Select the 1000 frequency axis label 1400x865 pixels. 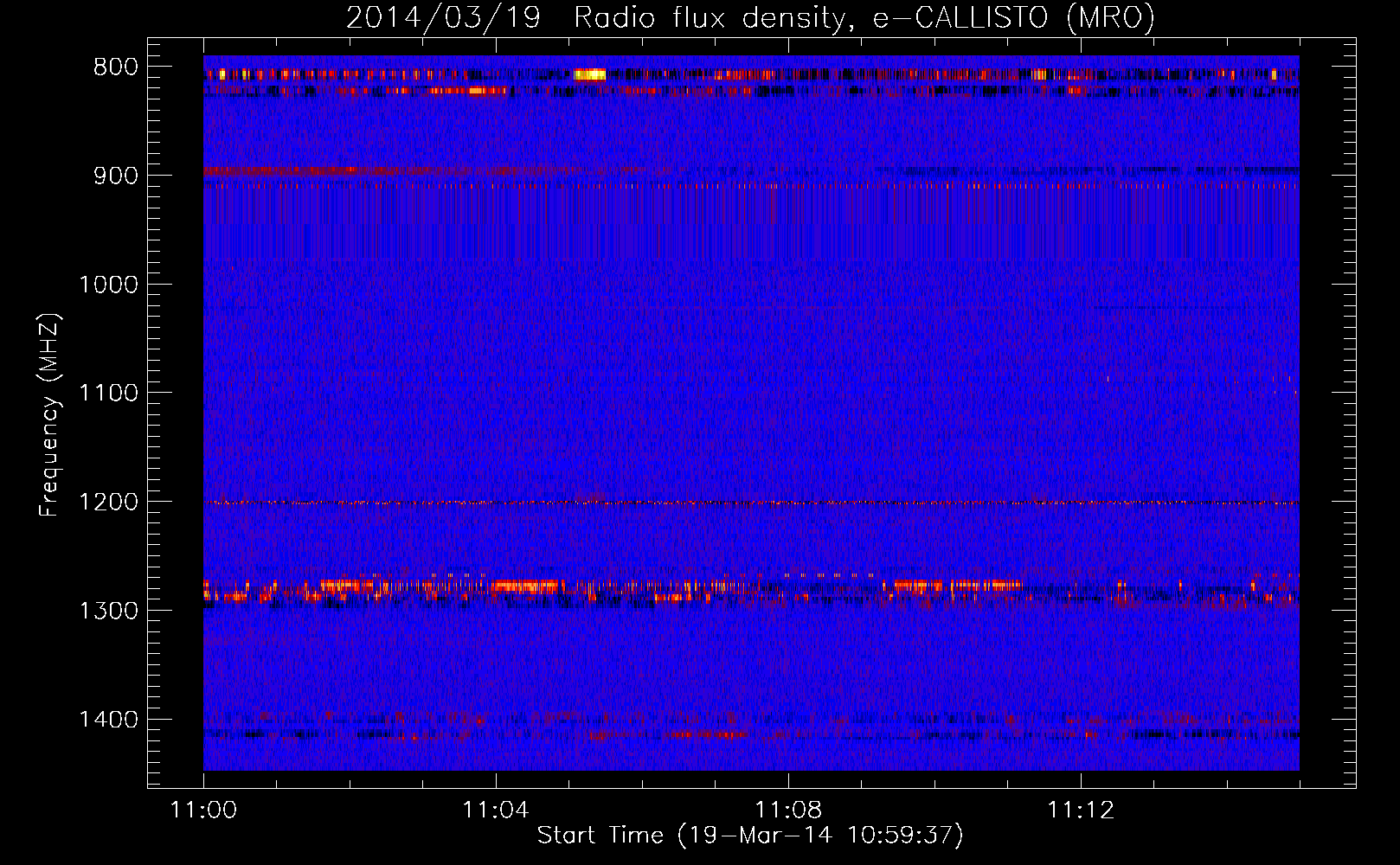(108, 285)
